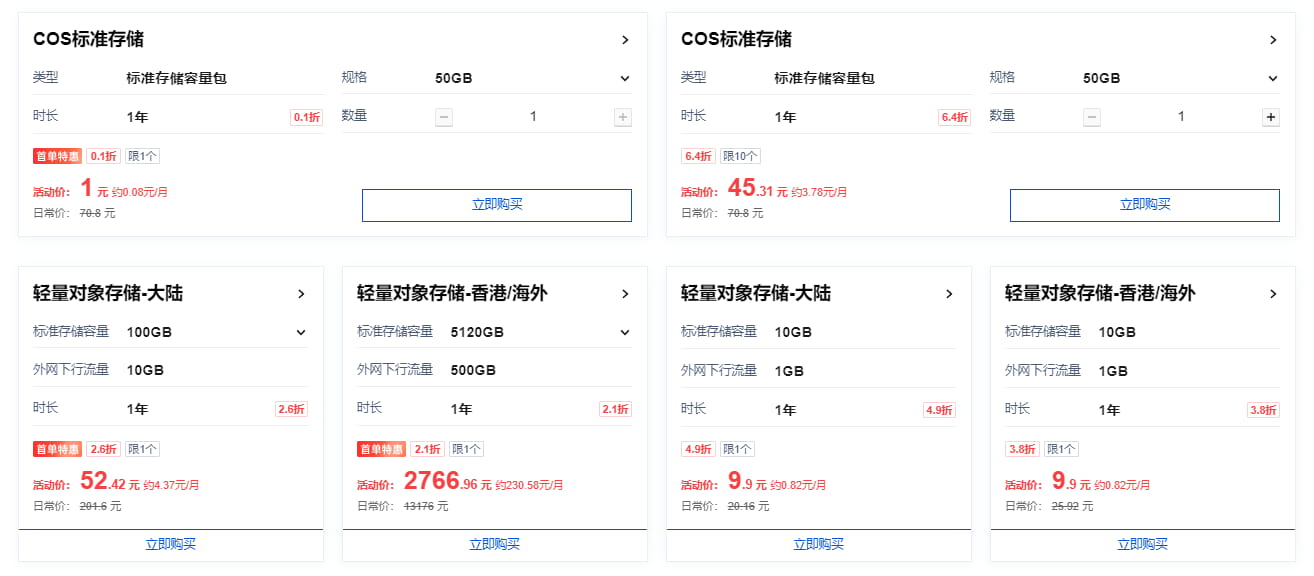The height and width of the screenshot is (576, 1314).
Task: Click 首单特惠 badge on the 2766.96元 card
Action: [382, 449]
